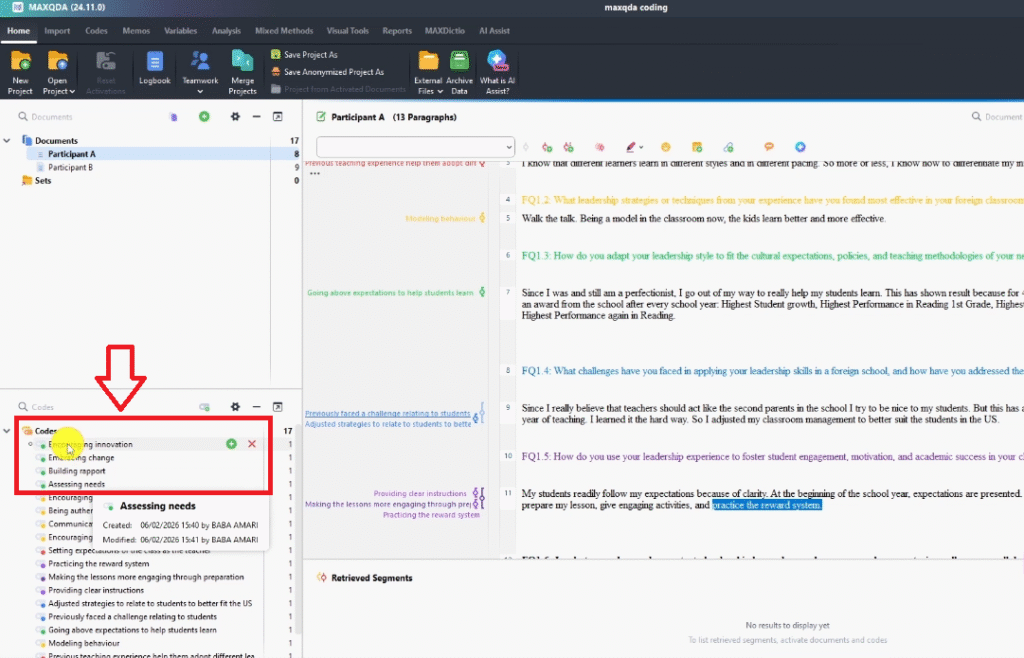Screen dimensions: 1024x658
Task: Click What is AI Assist icon
Action: [495, 63]
